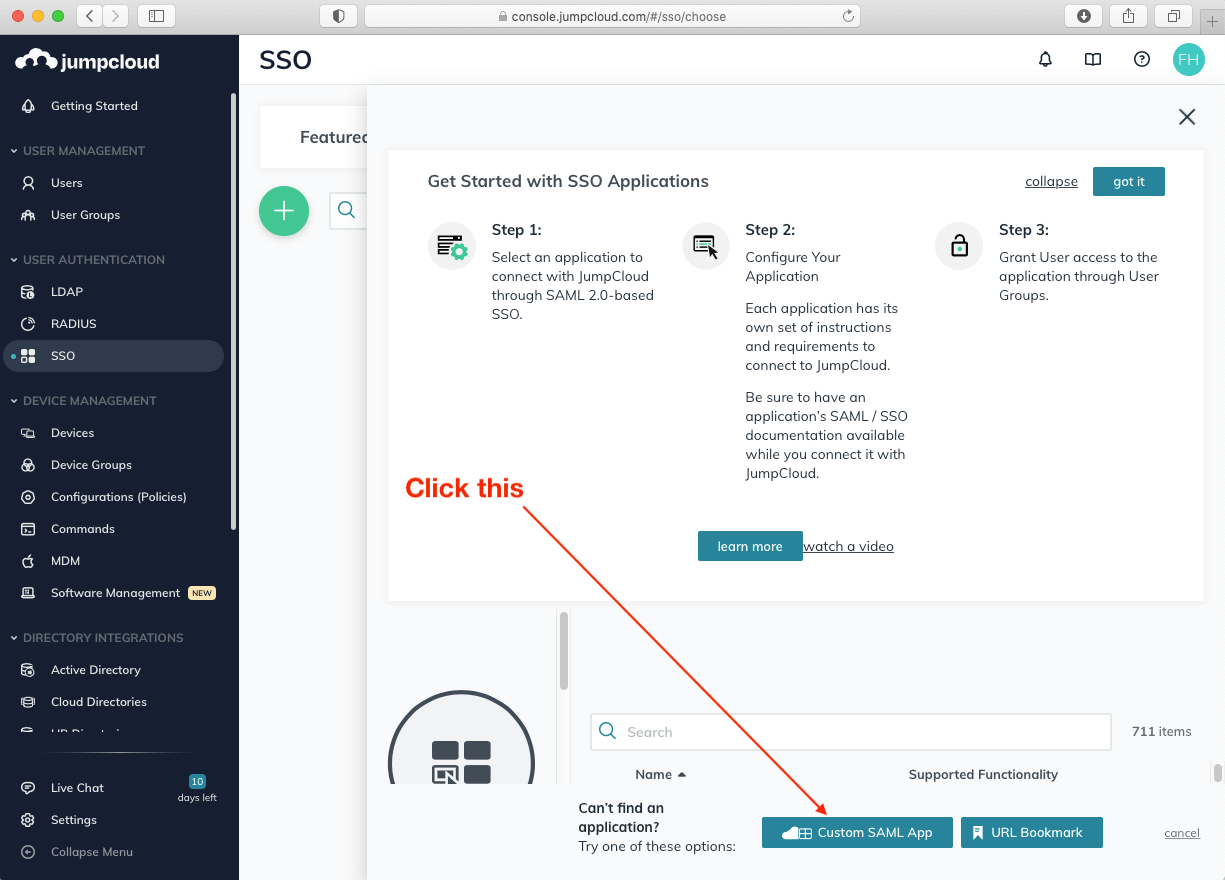The height and width of the screenshot is (880, 1225).
Task: Click URL Bookmark button
Action: [x=1031, y=832]
